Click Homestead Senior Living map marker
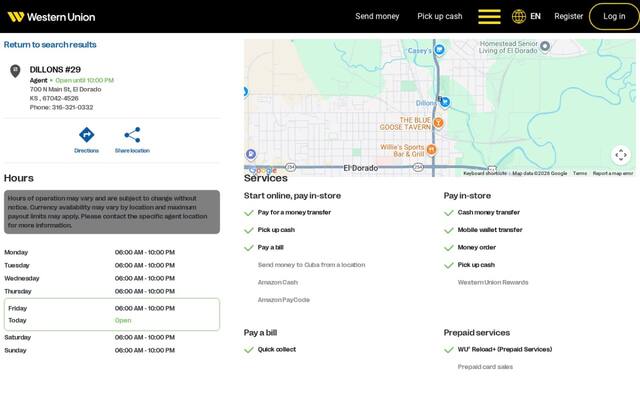Viewport: 640px width, 400px height. click(545, 47)
